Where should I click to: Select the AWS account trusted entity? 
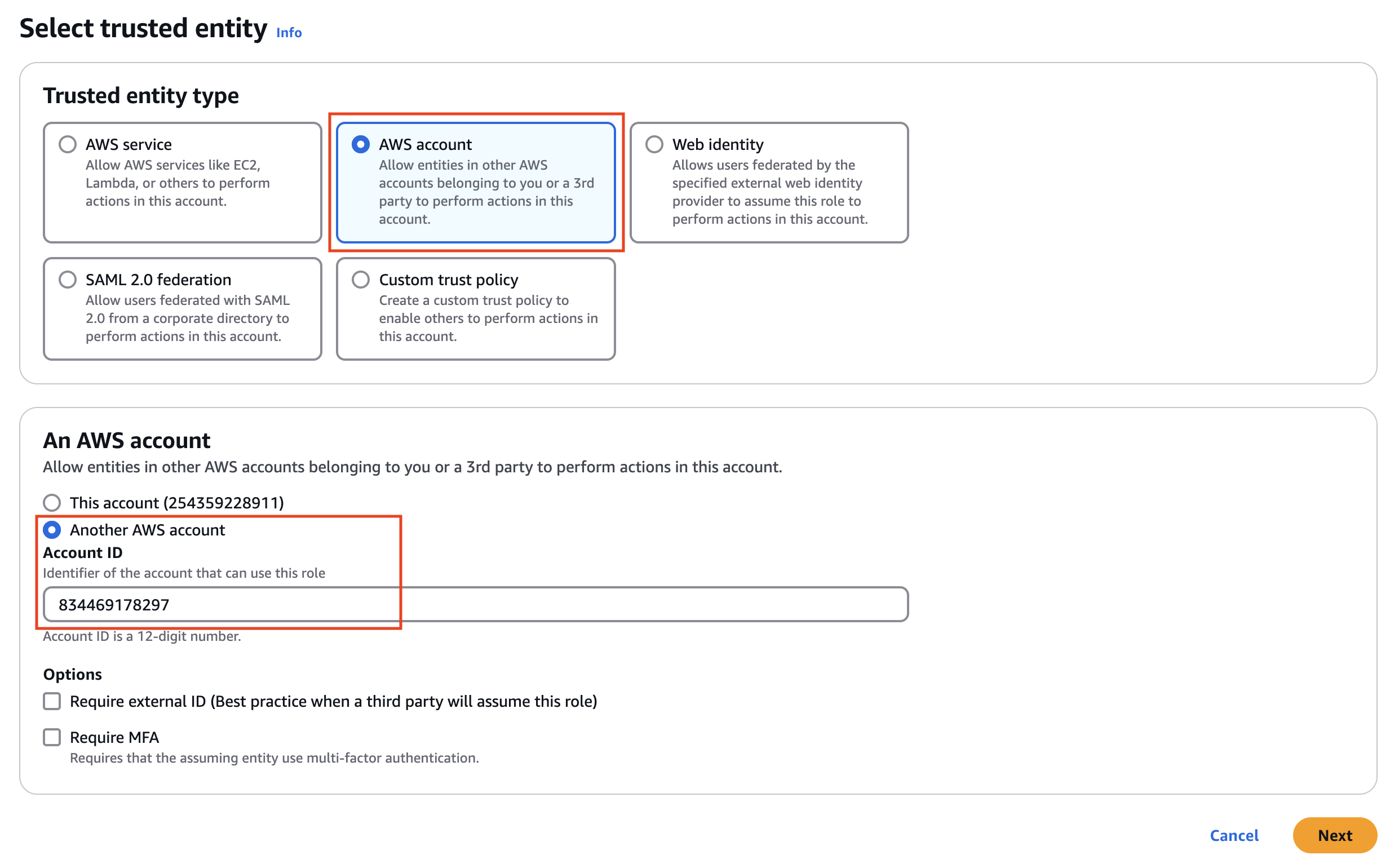(361, 144)
